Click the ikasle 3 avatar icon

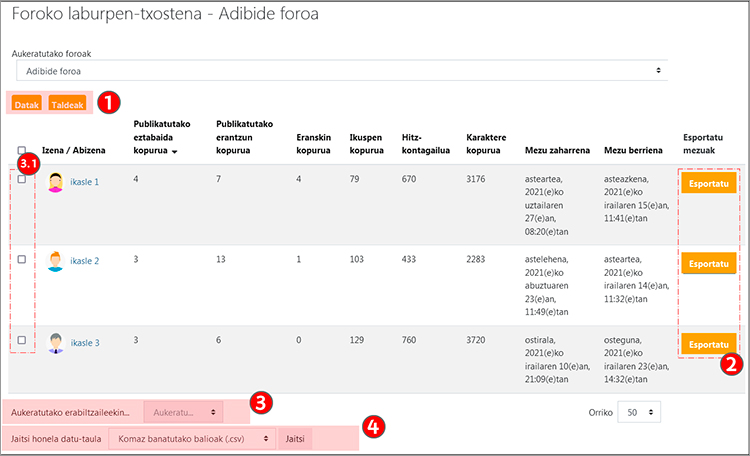[x=56, y=342]
